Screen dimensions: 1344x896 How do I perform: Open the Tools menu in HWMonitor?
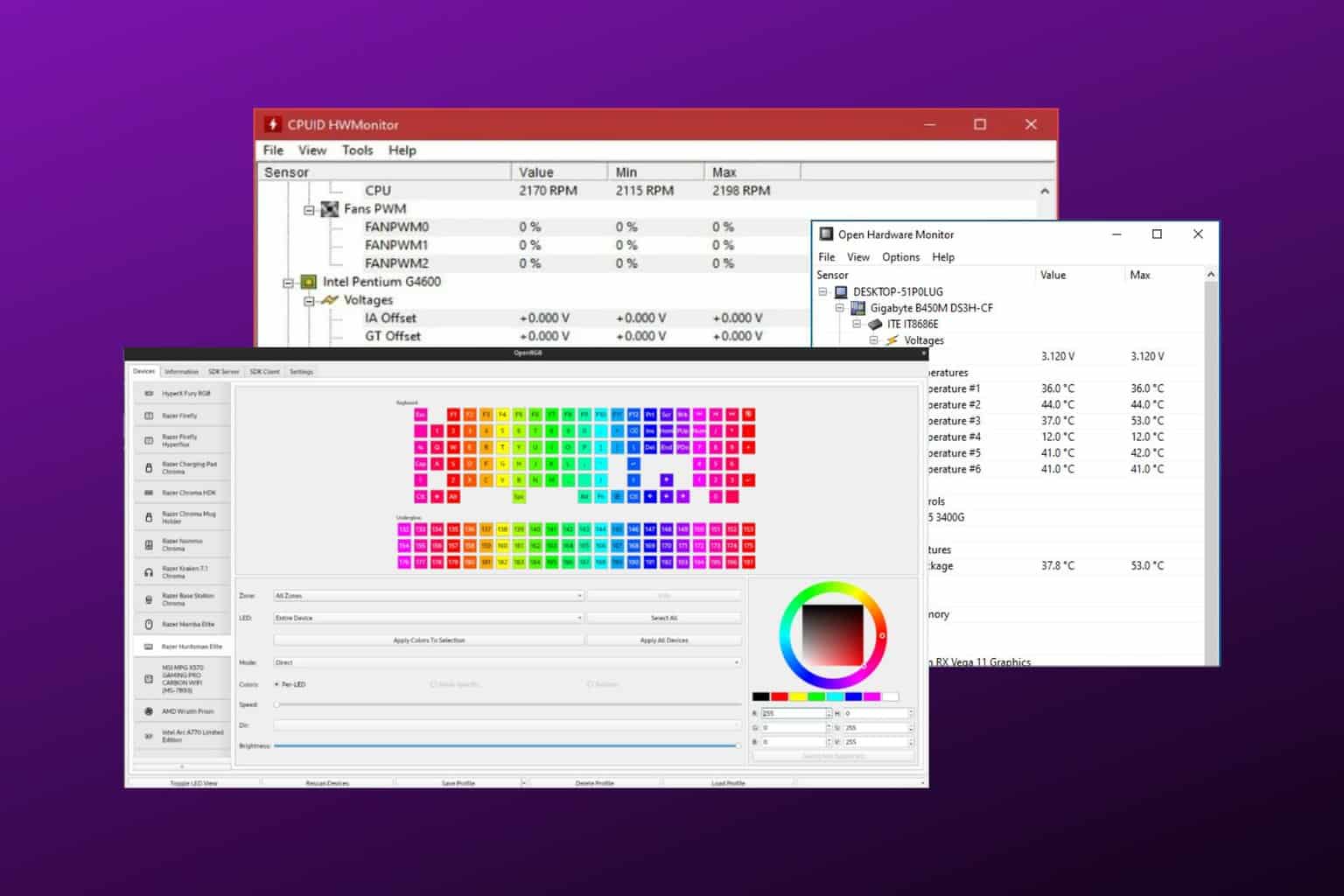[x=357, y=150]
